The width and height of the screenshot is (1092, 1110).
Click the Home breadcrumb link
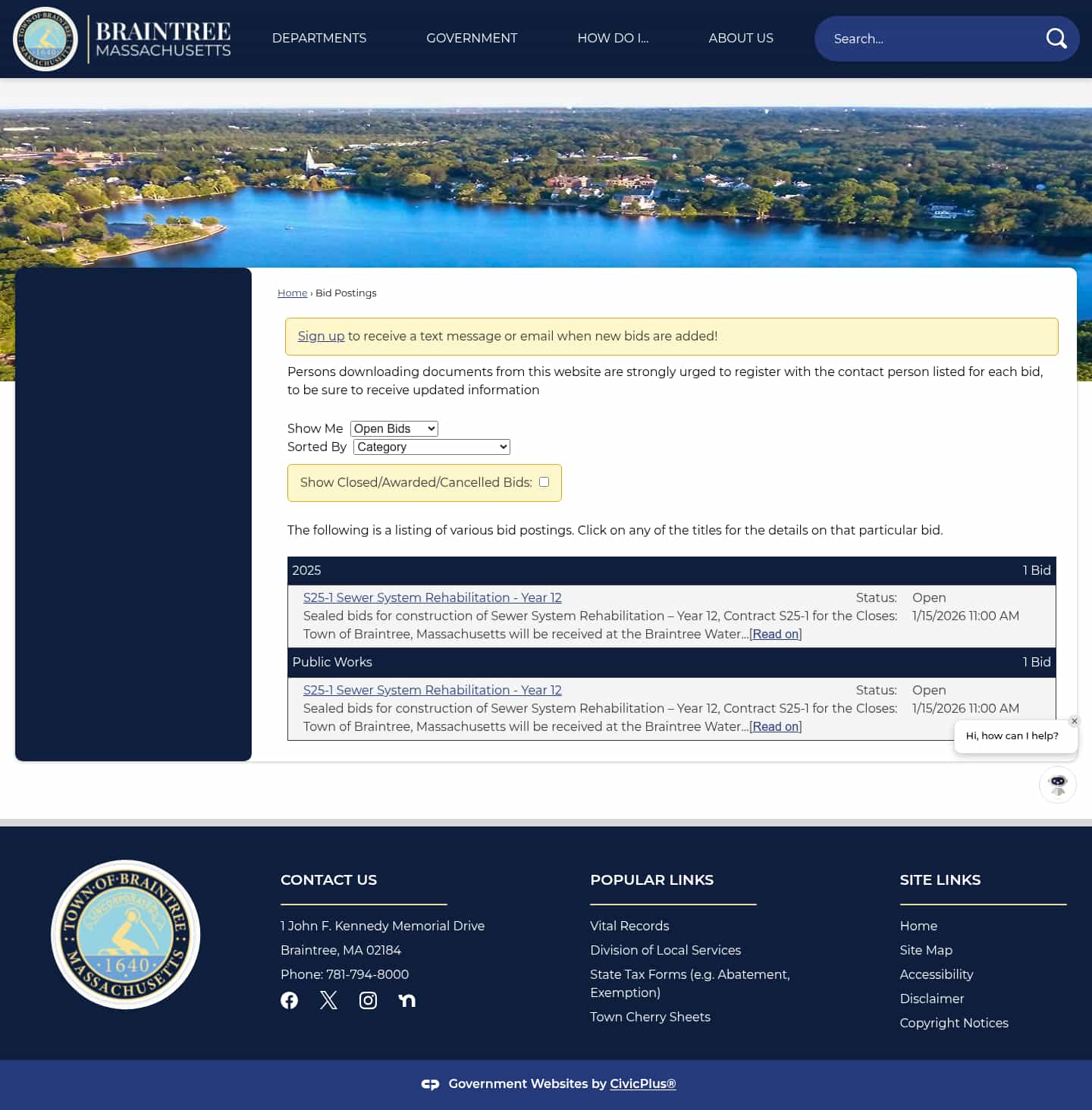pos(292,293)
